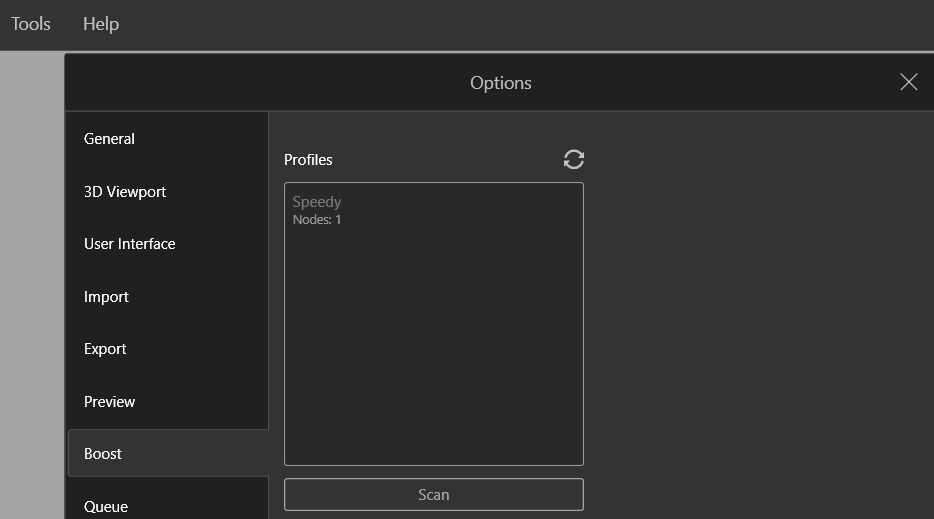934x519 pixels.
Task: Click the empty menu bar area right of Help
Action: pyautogui.click(x=500, y=24)
